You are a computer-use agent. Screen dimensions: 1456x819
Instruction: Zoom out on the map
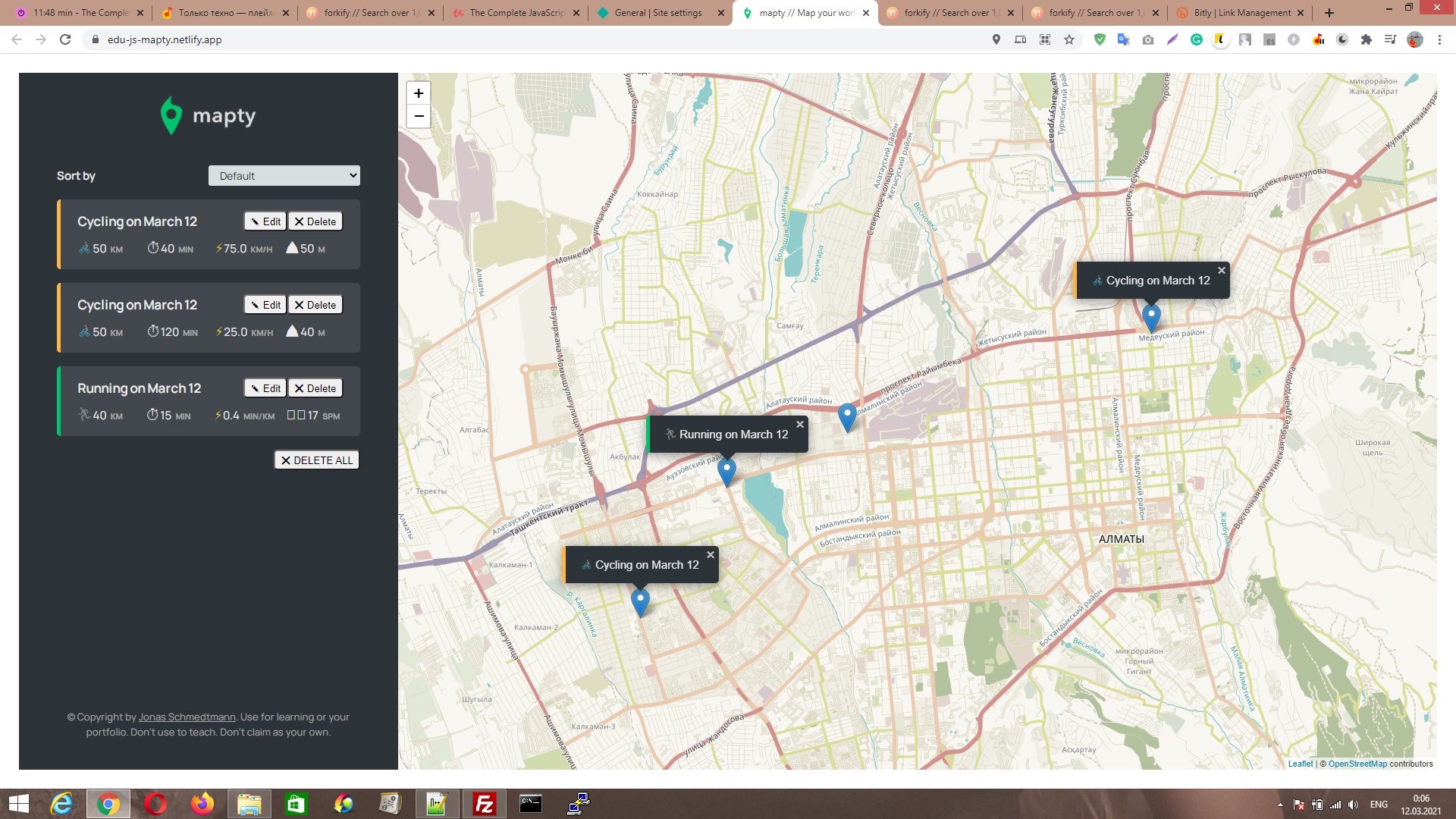click(419, 116)
